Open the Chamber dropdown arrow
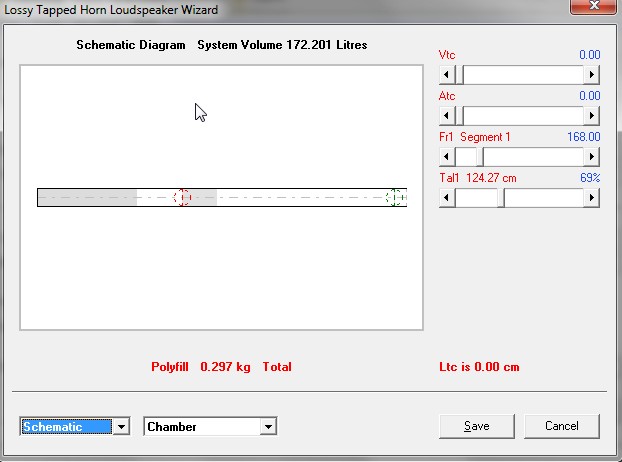622x462 pixels. tap(268, 427)
